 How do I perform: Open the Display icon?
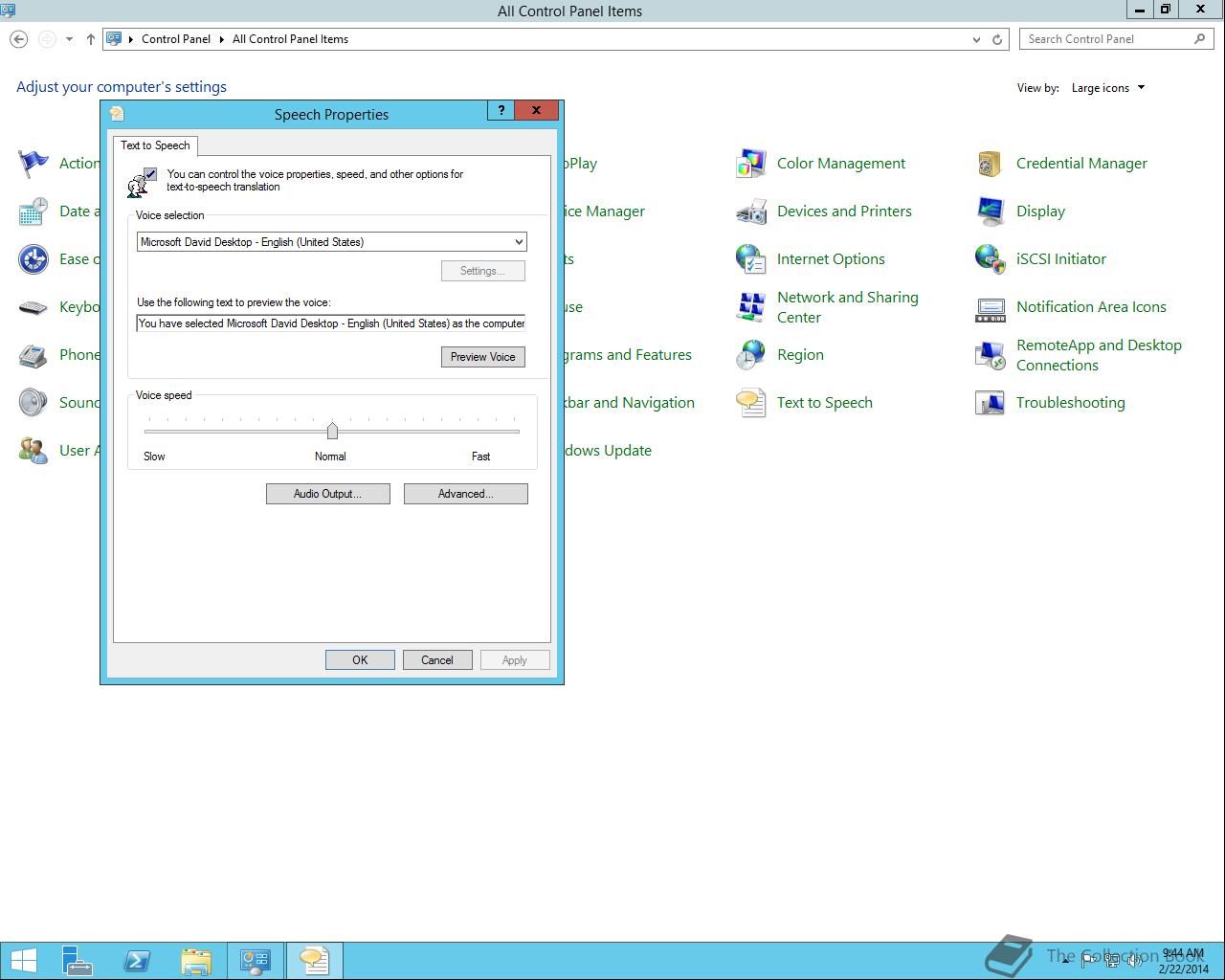pos(991,212)
